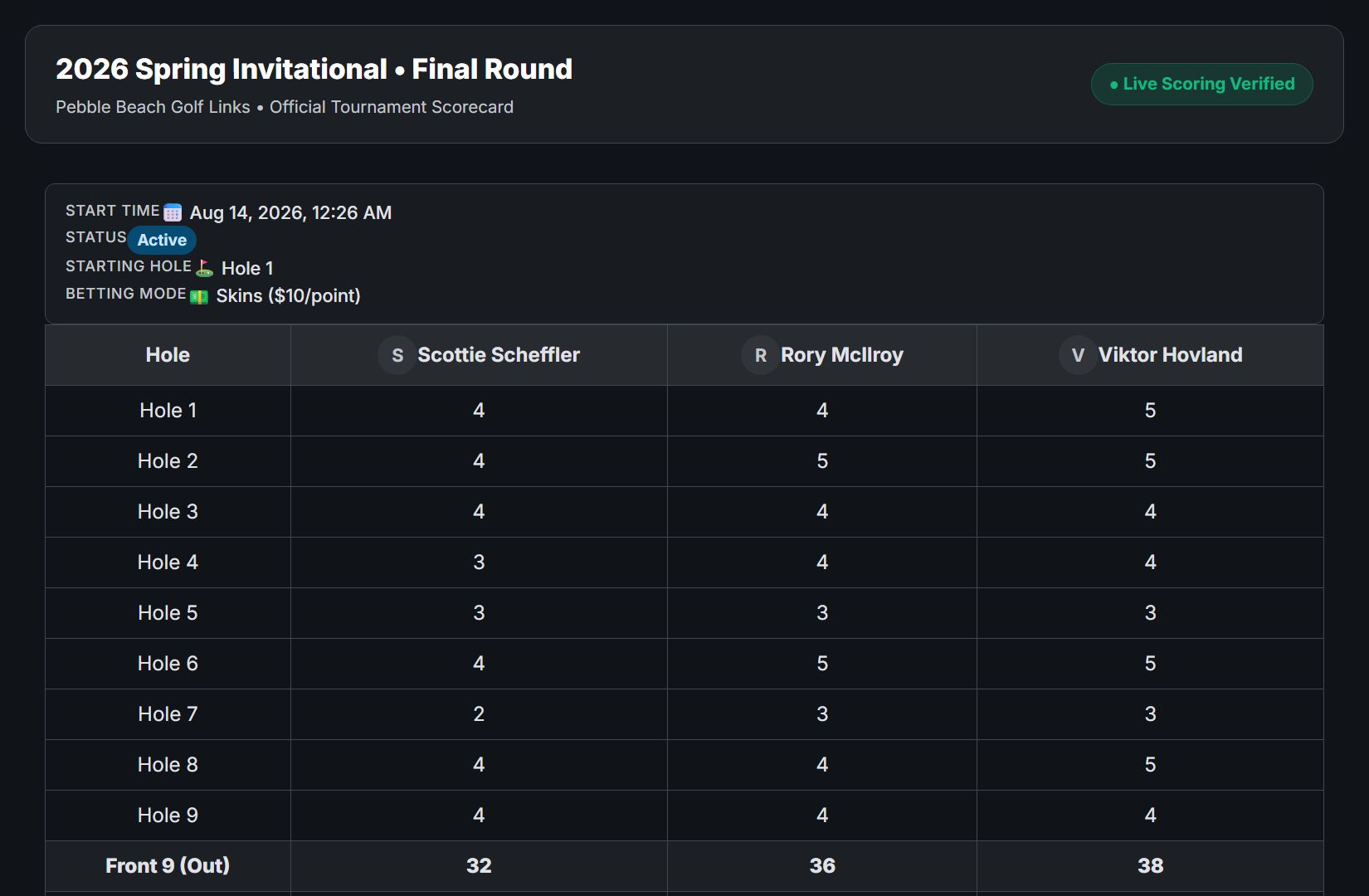
Task: Select the Scottie Scheffler column header
Action: [x=479, y=355]
